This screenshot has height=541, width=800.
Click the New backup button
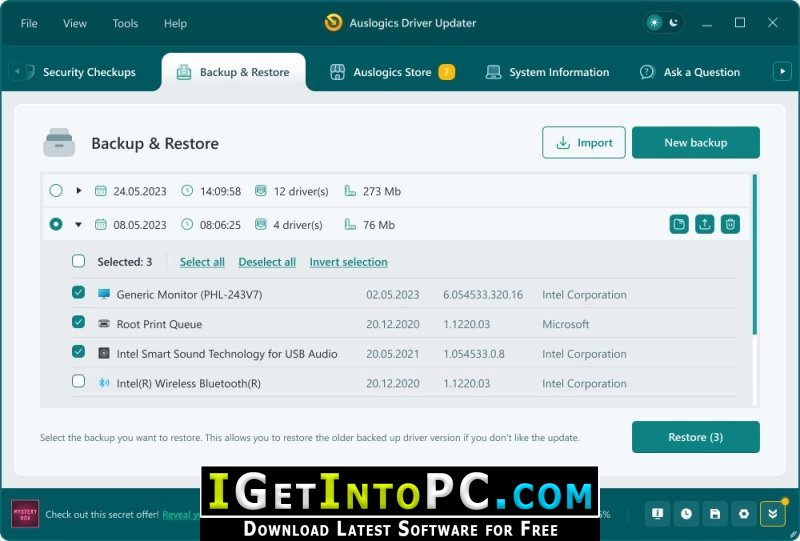(695, 142)
